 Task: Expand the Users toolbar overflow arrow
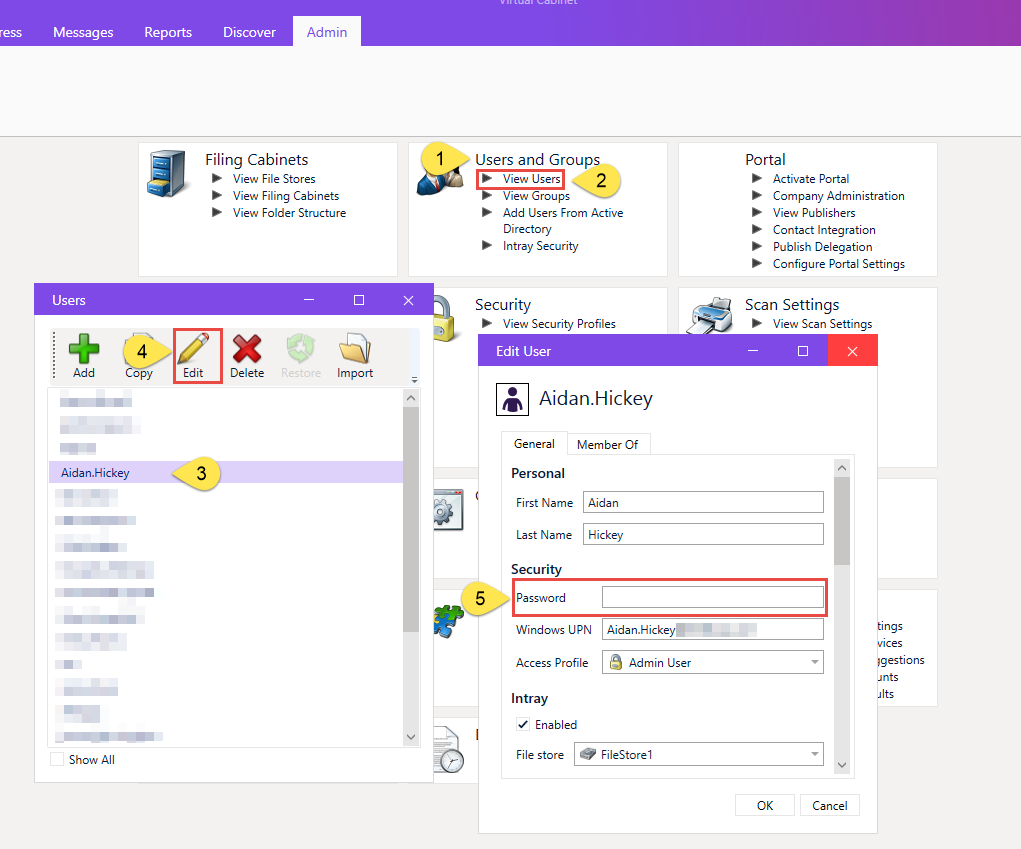click(415, 379)
